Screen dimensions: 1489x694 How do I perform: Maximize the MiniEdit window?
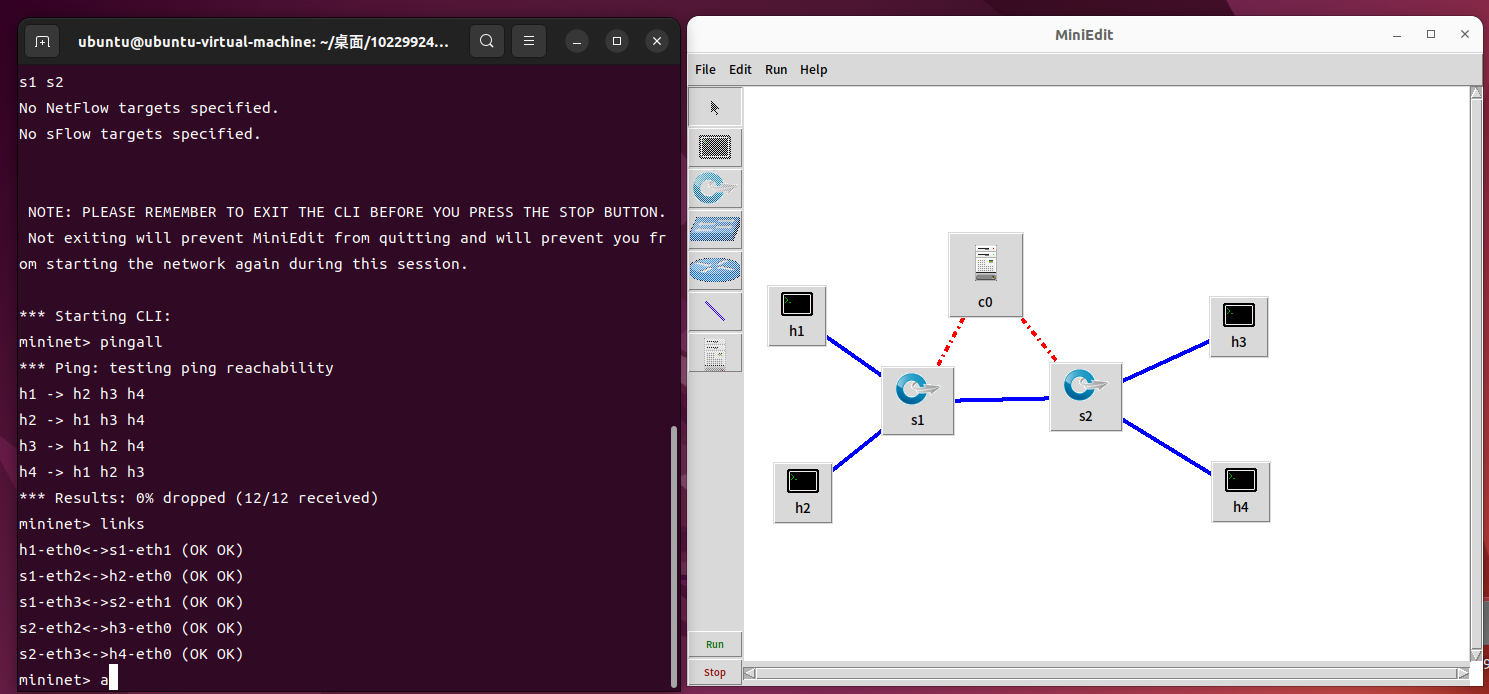pos(1431,34)
